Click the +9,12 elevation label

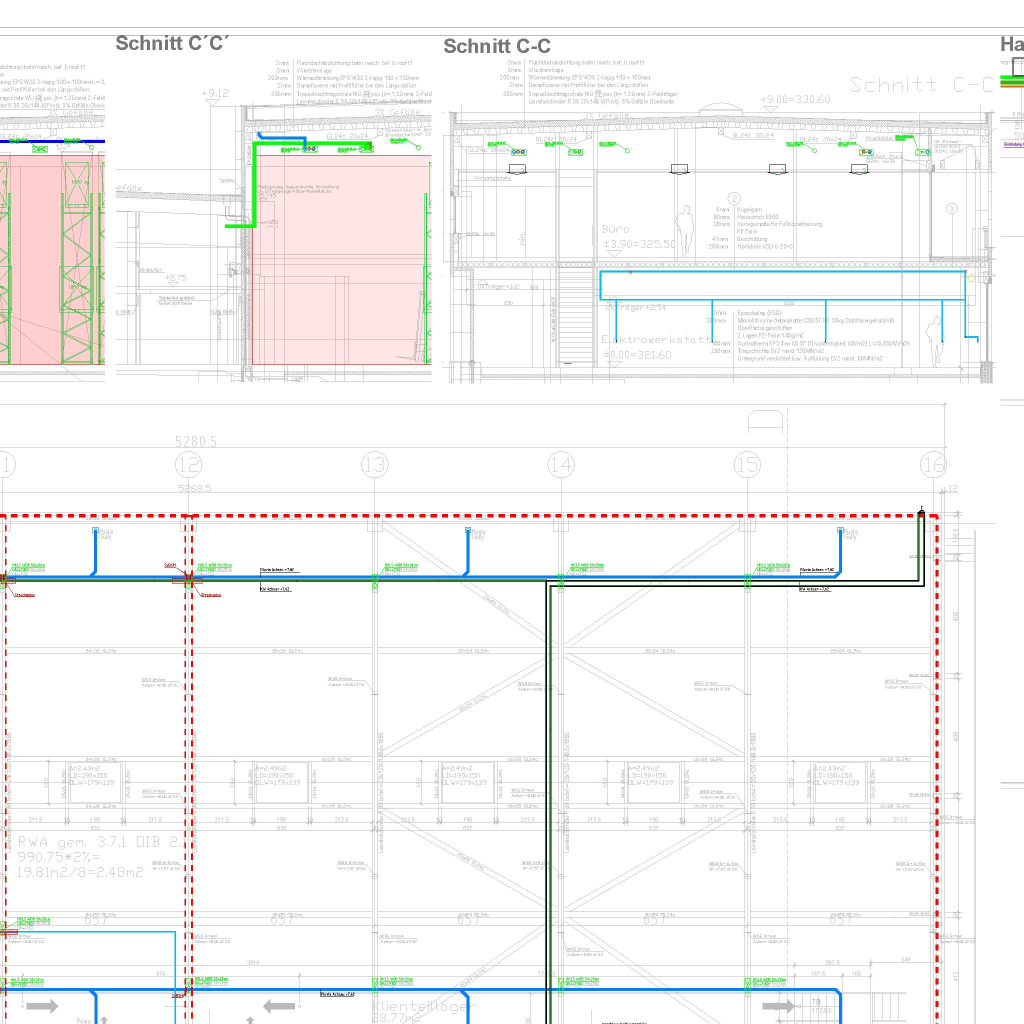214,94
